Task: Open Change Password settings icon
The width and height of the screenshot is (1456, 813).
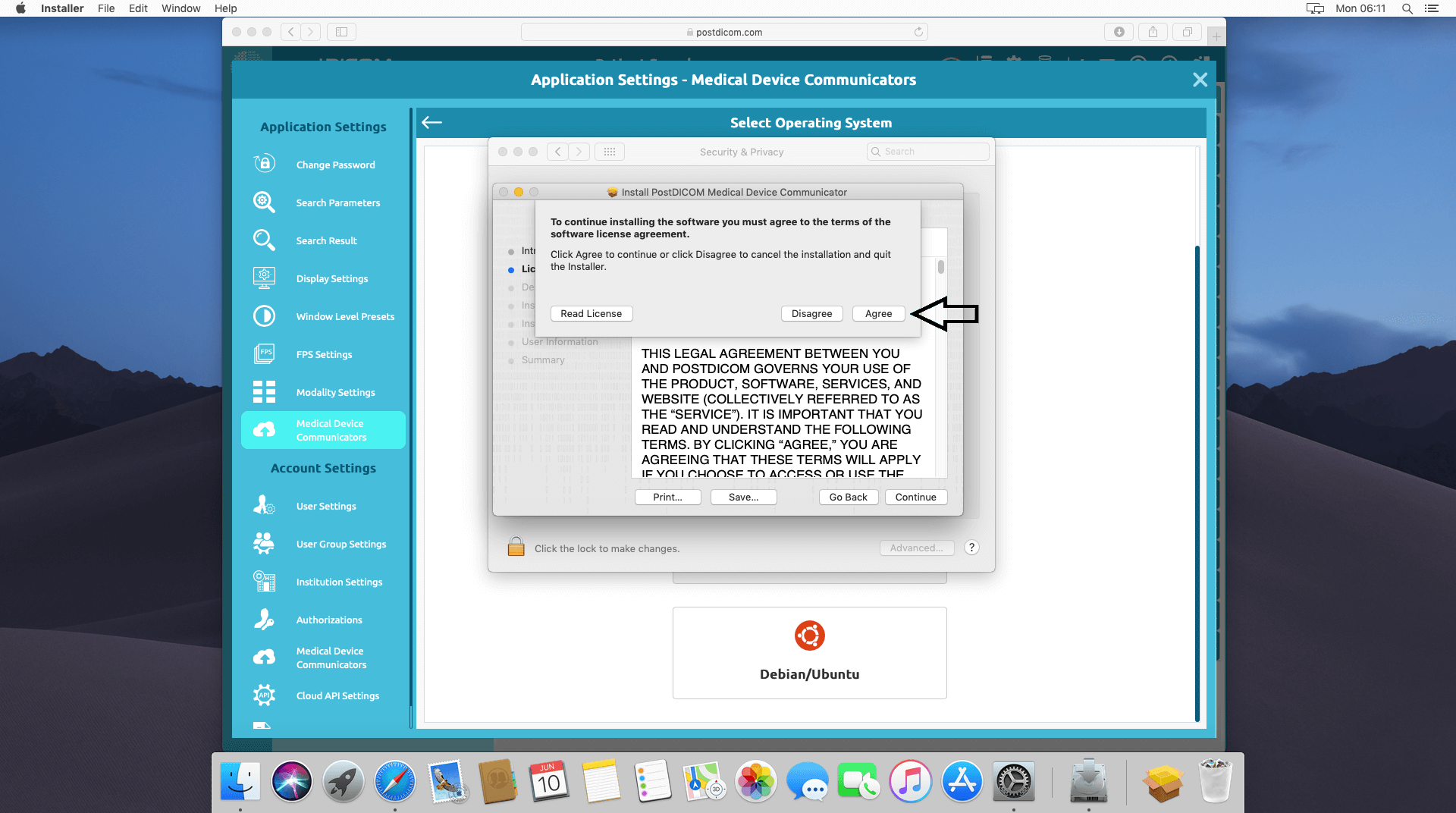Action: click(x=264, y=164)
